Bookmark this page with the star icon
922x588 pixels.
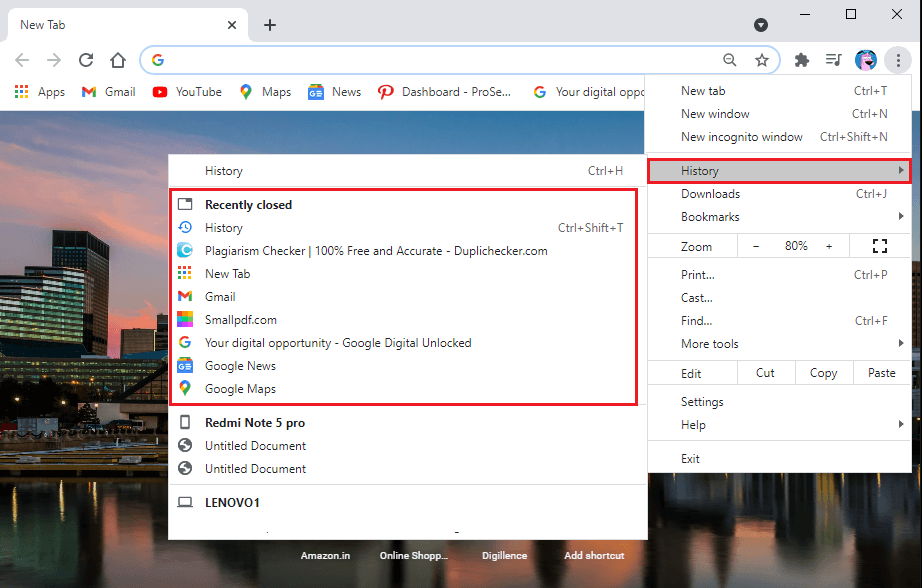pos(762,60)
